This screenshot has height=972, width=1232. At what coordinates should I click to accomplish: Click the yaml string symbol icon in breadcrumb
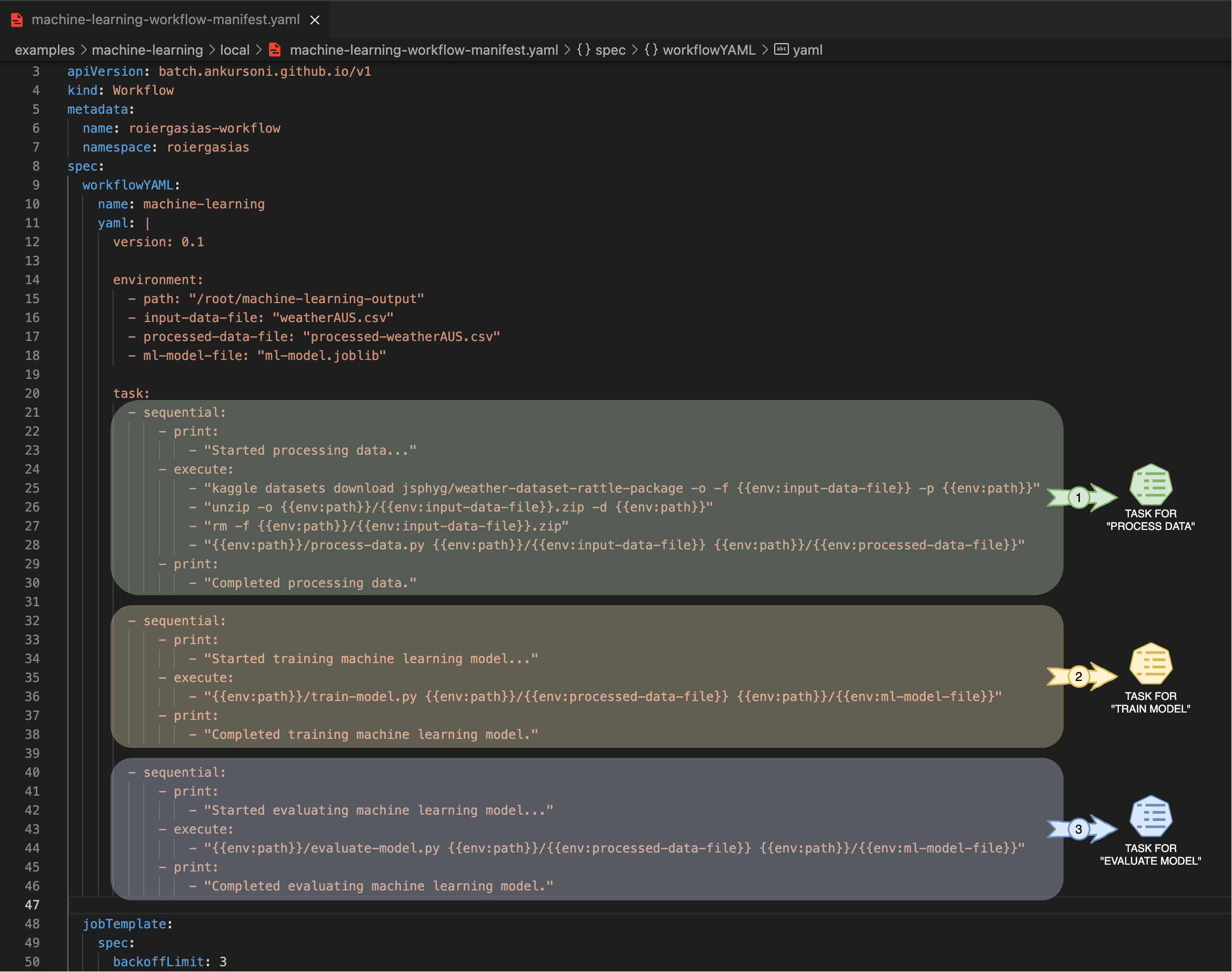[x=781, y=49]
